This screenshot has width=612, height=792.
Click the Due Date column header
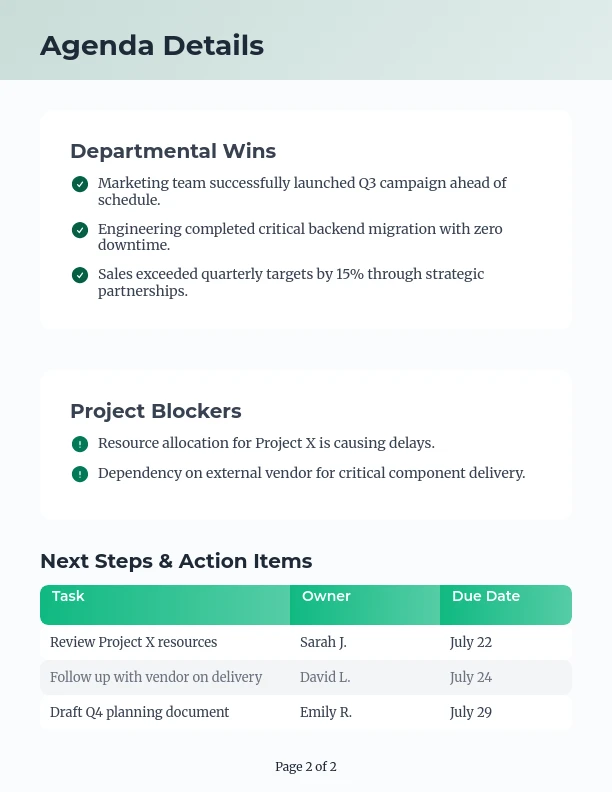[485, 597]
